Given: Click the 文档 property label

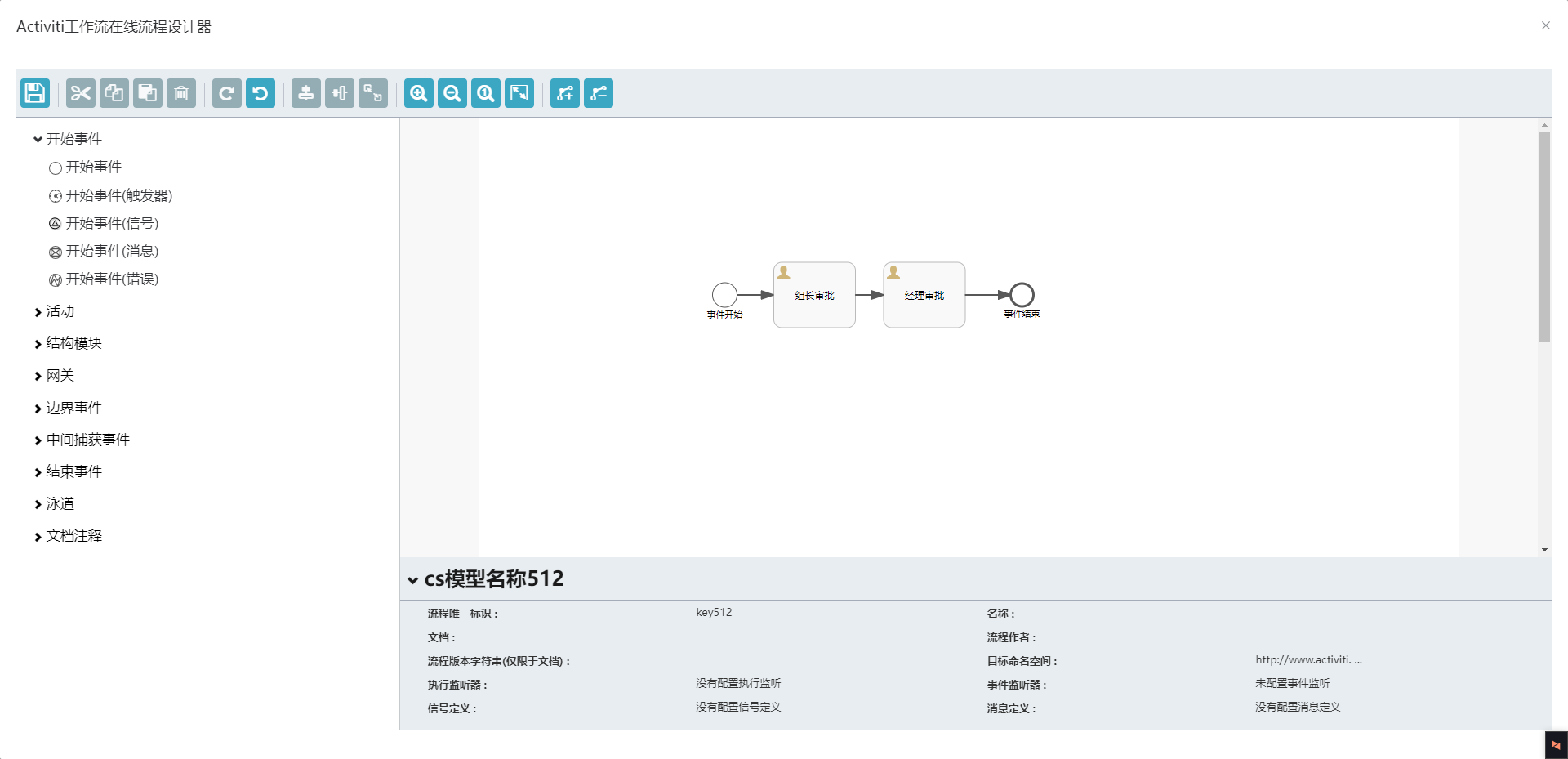Looking at the screenshot, I should tap(441, 637).
